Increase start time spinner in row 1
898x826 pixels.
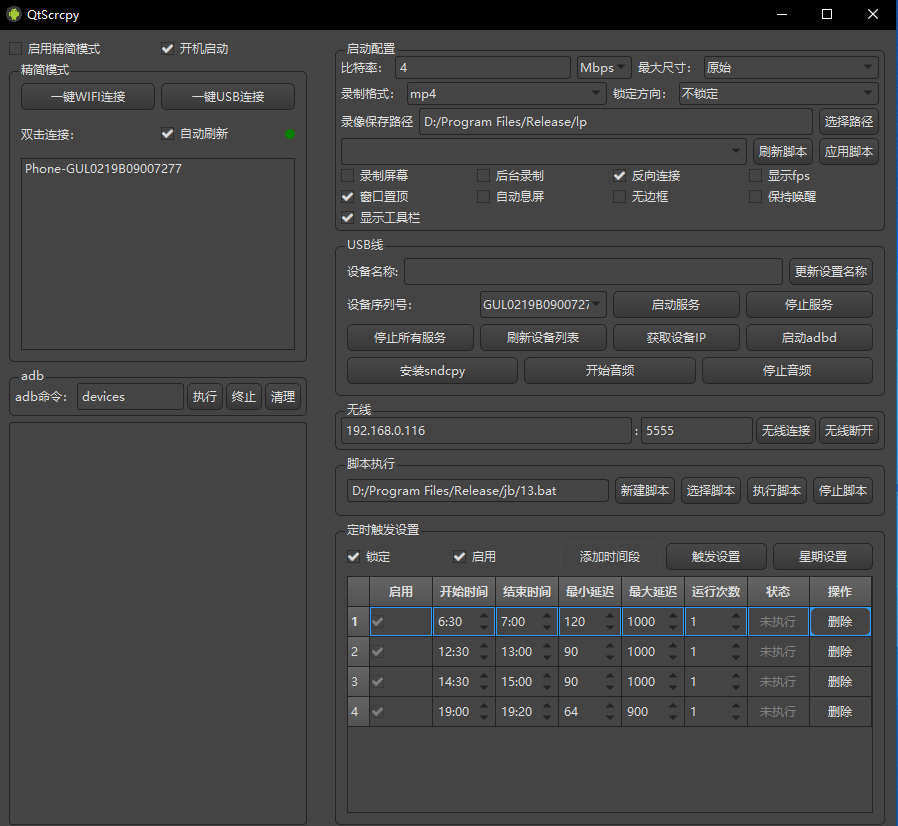[x=484, y=615]
